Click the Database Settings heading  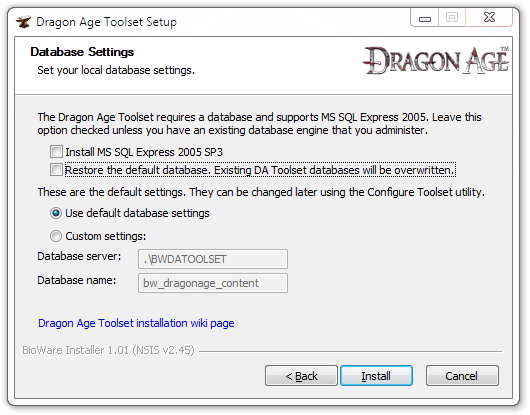tap(82, 52)
